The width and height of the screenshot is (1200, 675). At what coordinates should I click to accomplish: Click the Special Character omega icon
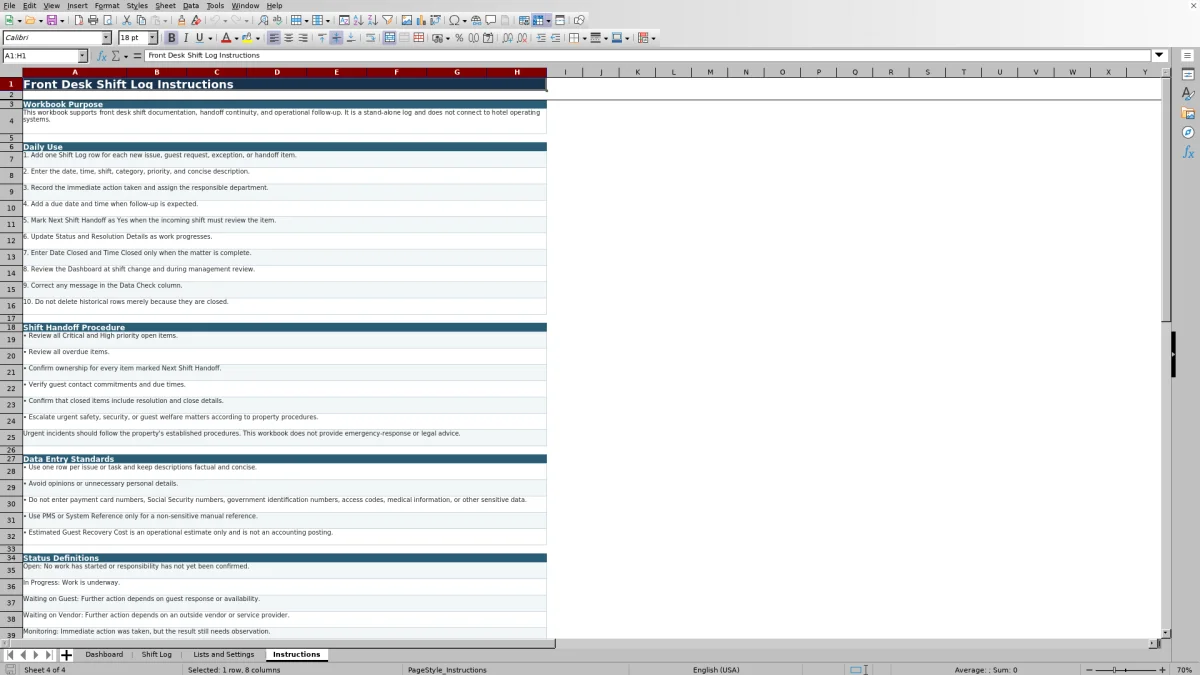click(454, 20)
